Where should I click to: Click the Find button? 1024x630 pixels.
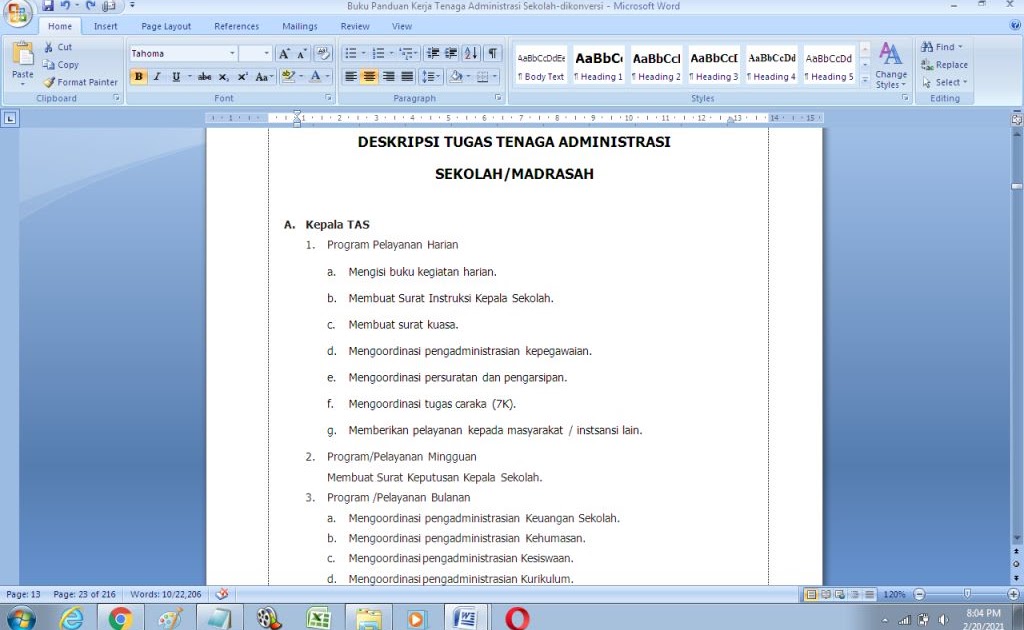coord(941,47)
